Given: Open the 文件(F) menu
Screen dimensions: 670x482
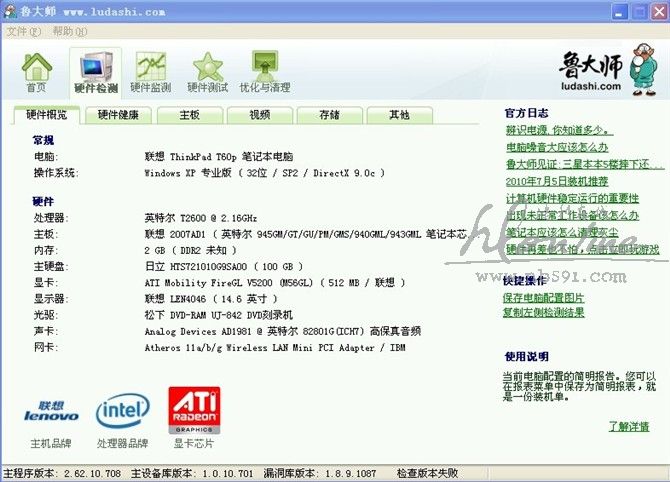Looking at the screenshot, I should (x=24, y=31).
